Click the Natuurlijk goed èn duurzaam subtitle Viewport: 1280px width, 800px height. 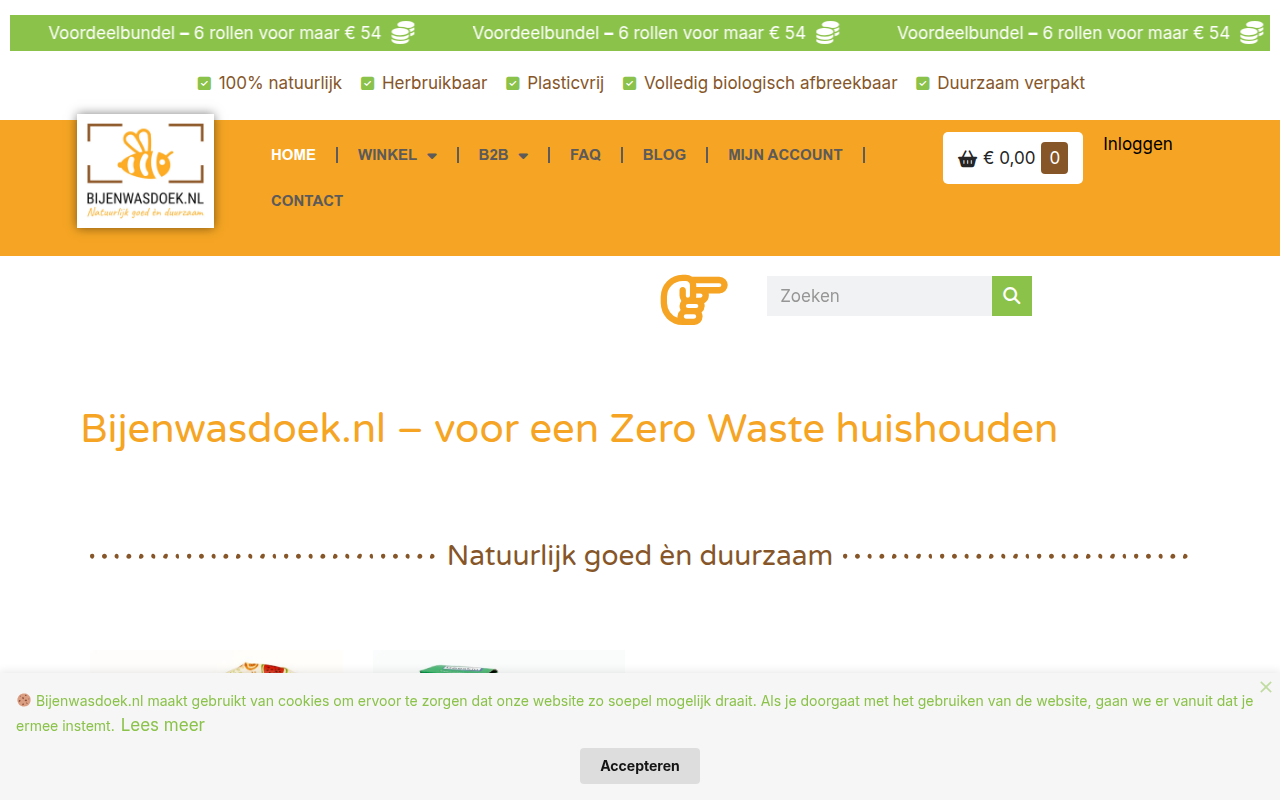(640, 555)
